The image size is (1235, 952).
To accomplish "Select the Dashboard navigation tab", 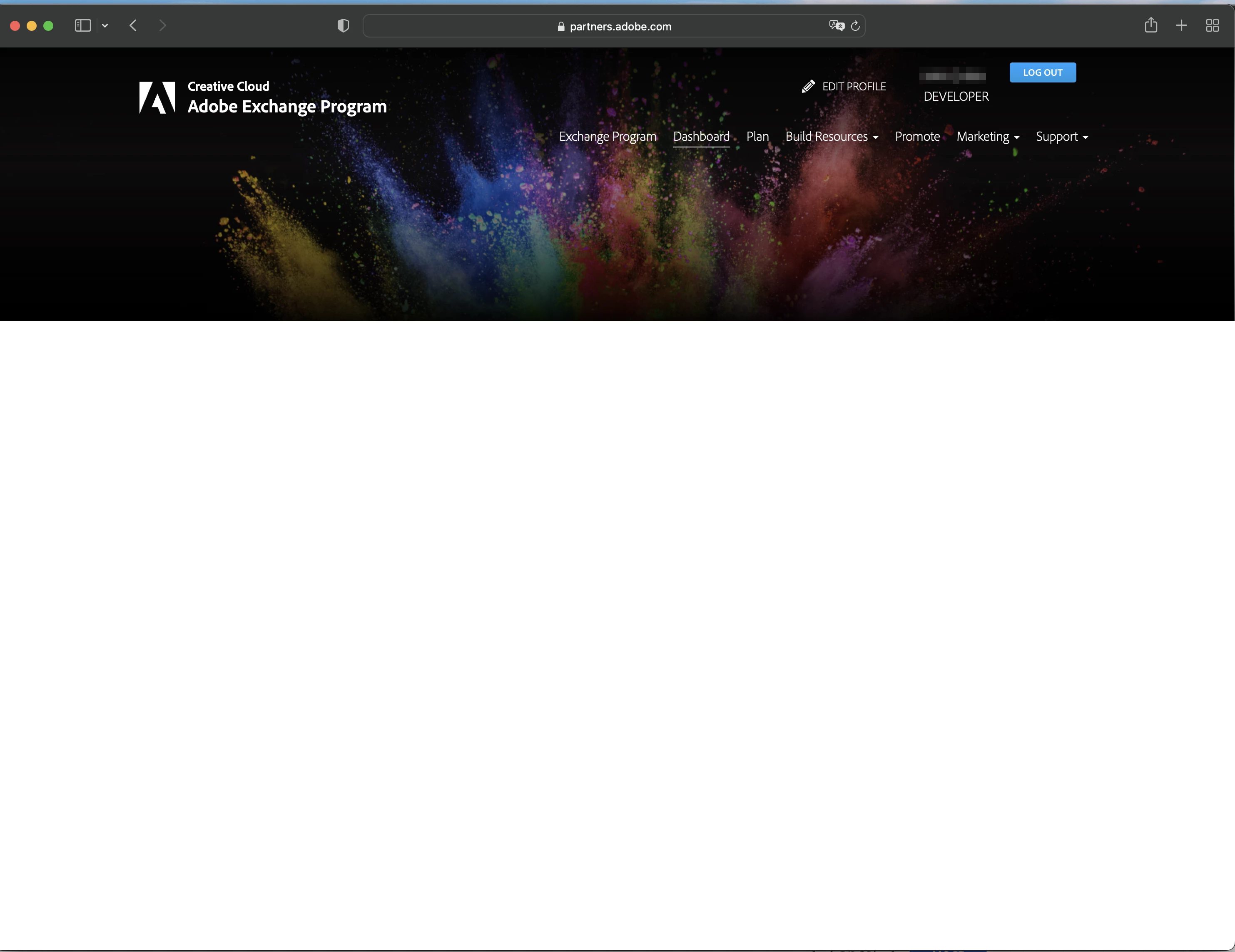I will point(701,136).
